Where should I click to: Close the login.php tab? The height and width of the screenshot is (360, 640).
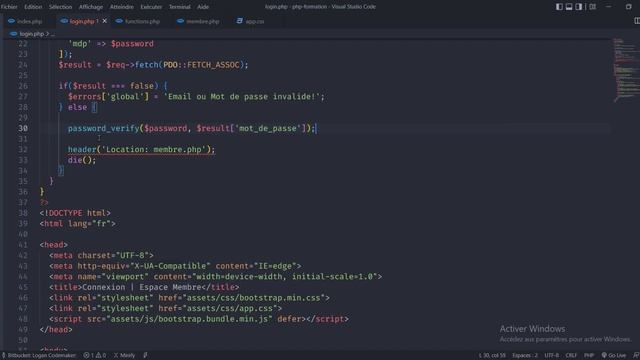(x=104, y=21)
